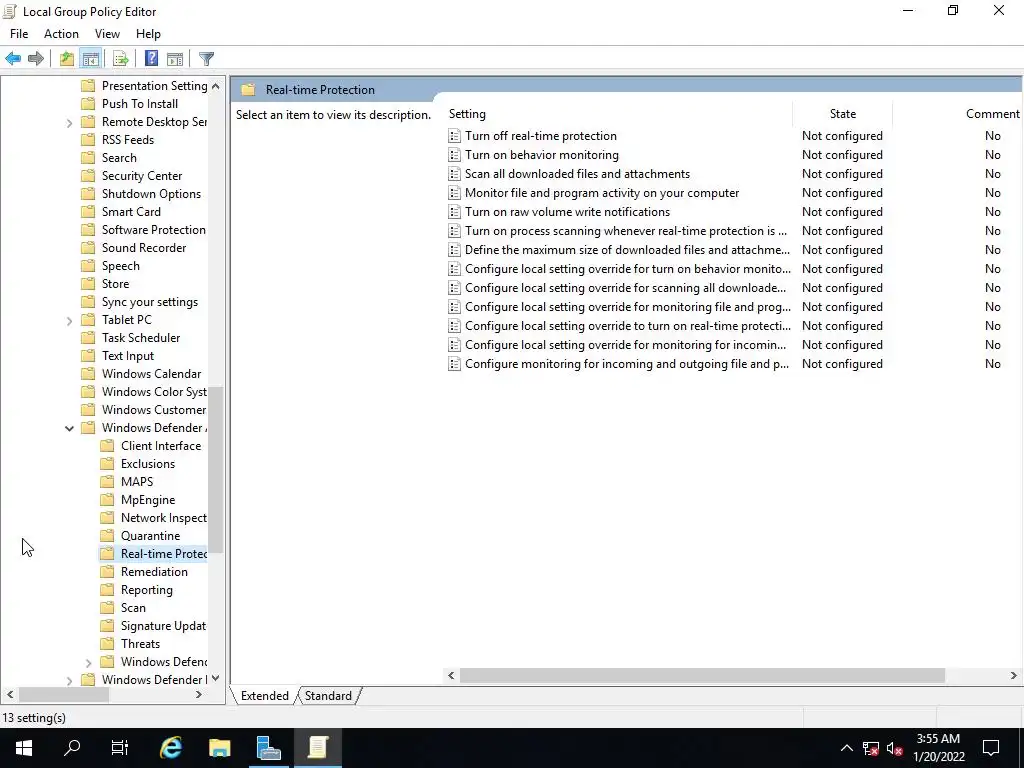Switch to the Extended tab
The height and width of the screenshot is (768, 1024).
coord(264,696)
